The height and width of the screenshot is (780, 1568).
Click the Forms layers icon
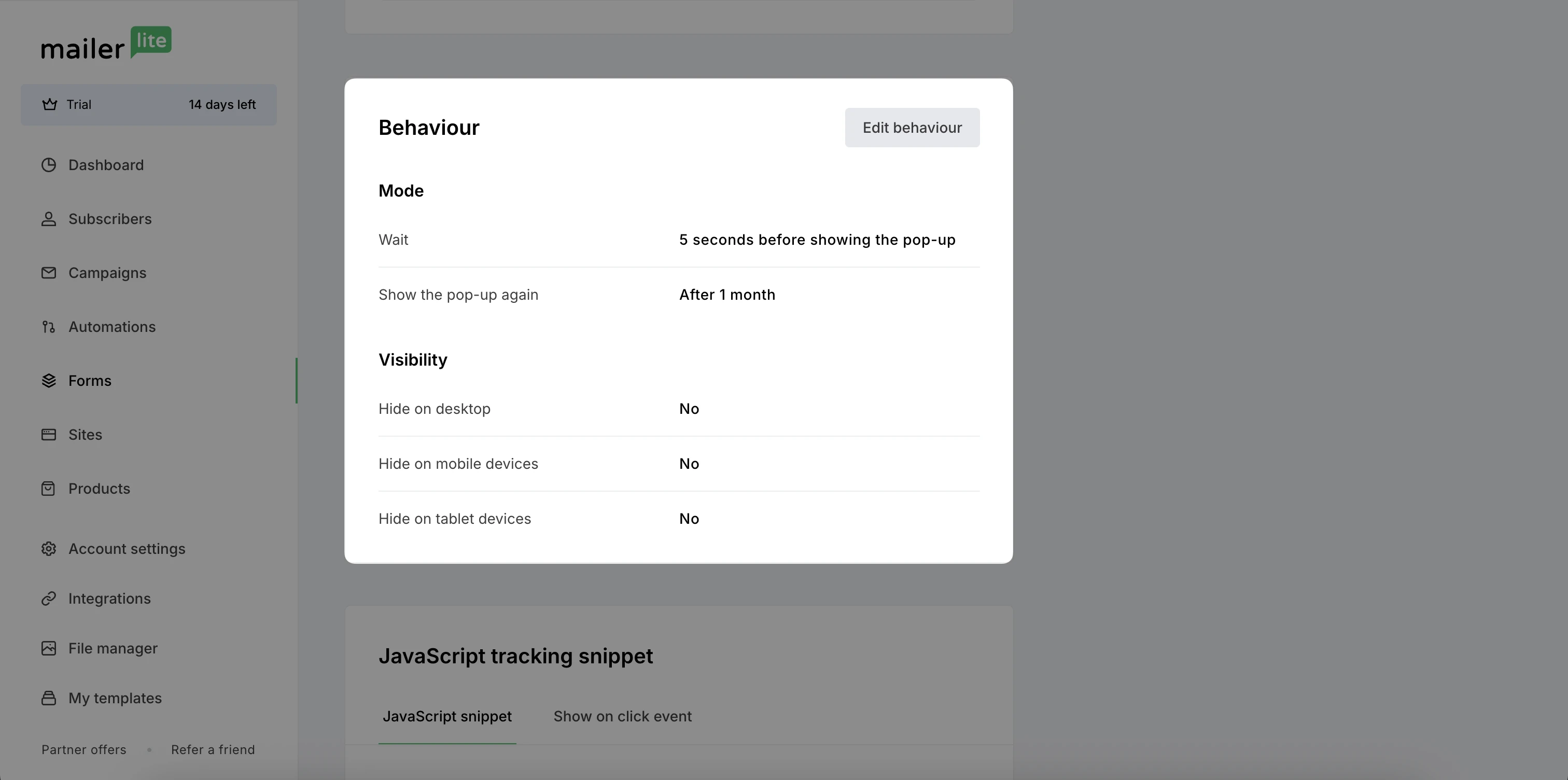tap(49, 381)
